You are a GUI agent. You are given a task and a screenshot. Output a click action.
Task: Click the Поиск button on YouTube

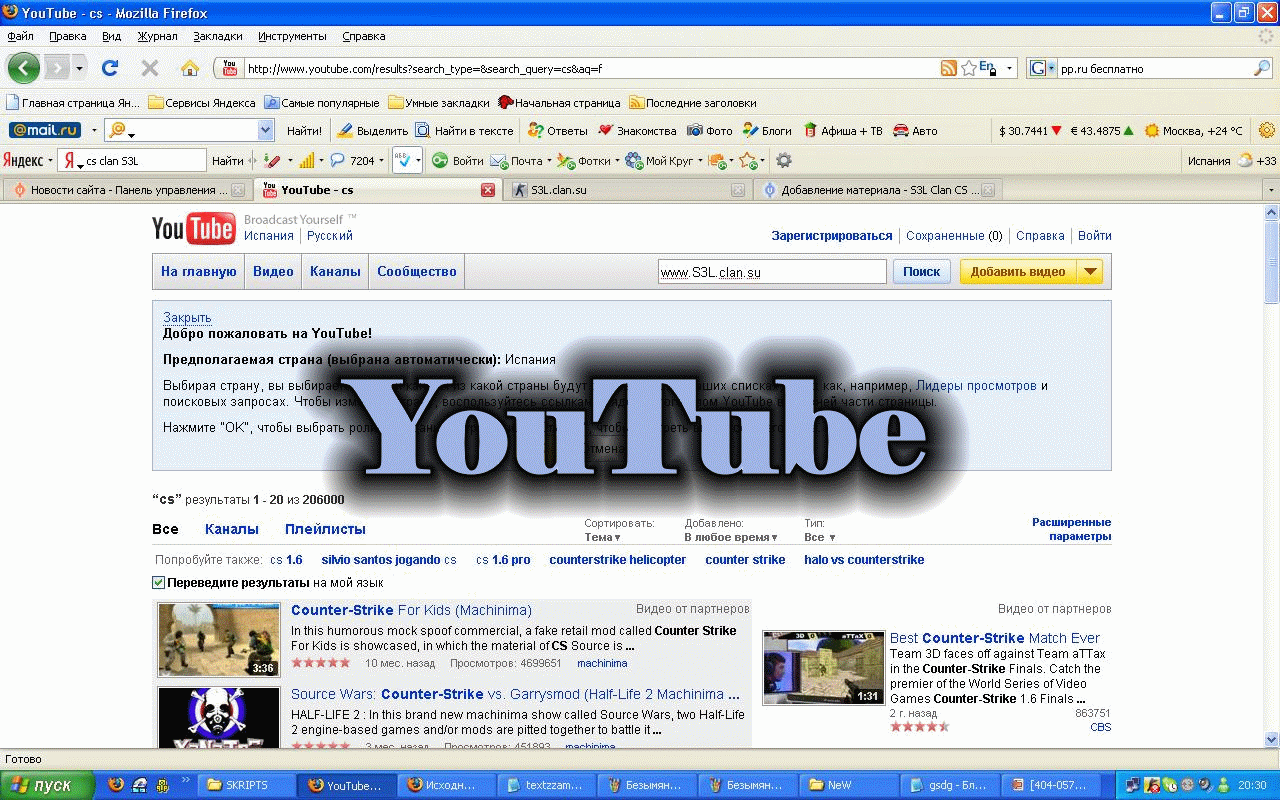pos(921,271)
